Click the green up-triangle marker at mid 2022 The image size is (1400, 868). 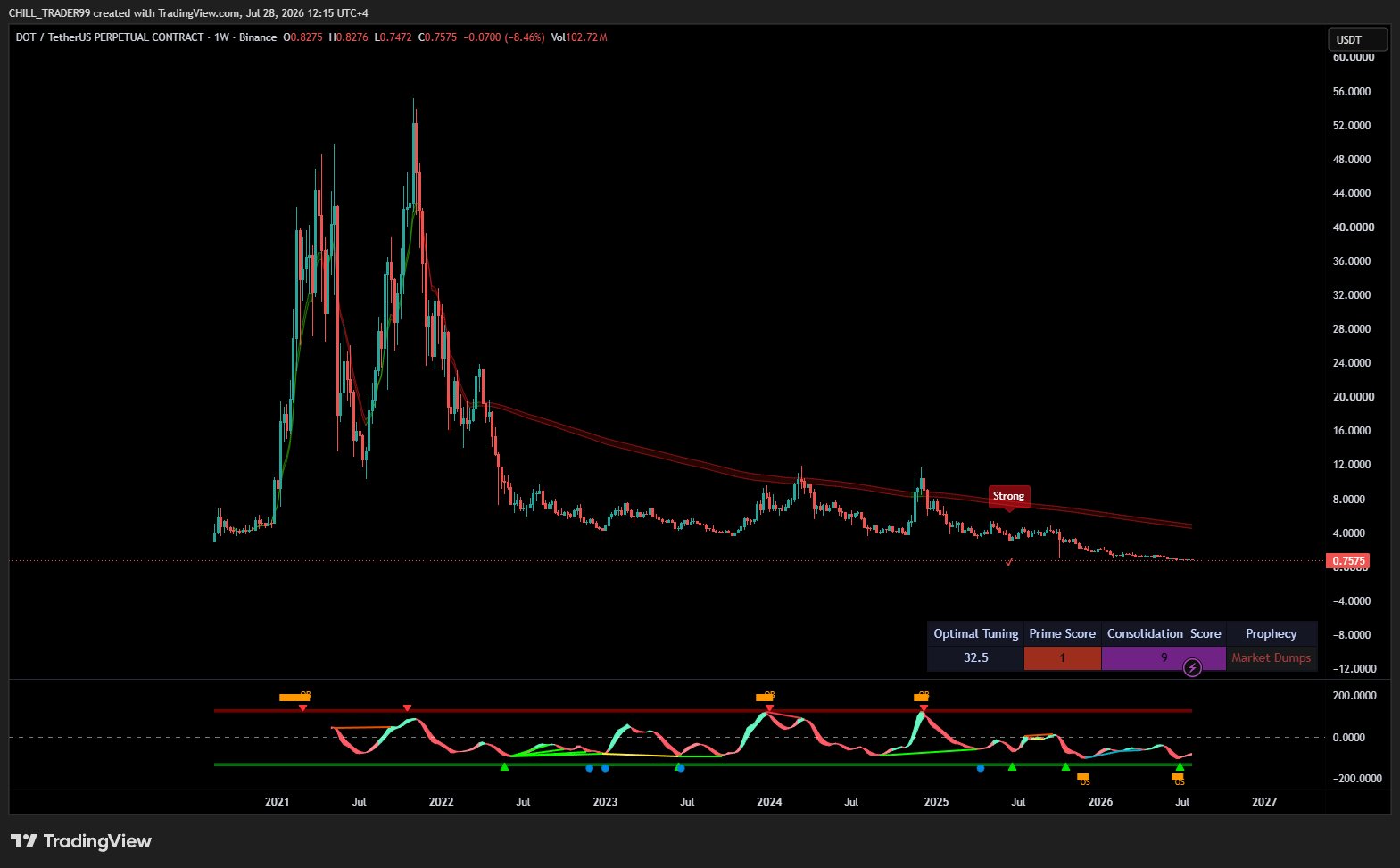504,766
